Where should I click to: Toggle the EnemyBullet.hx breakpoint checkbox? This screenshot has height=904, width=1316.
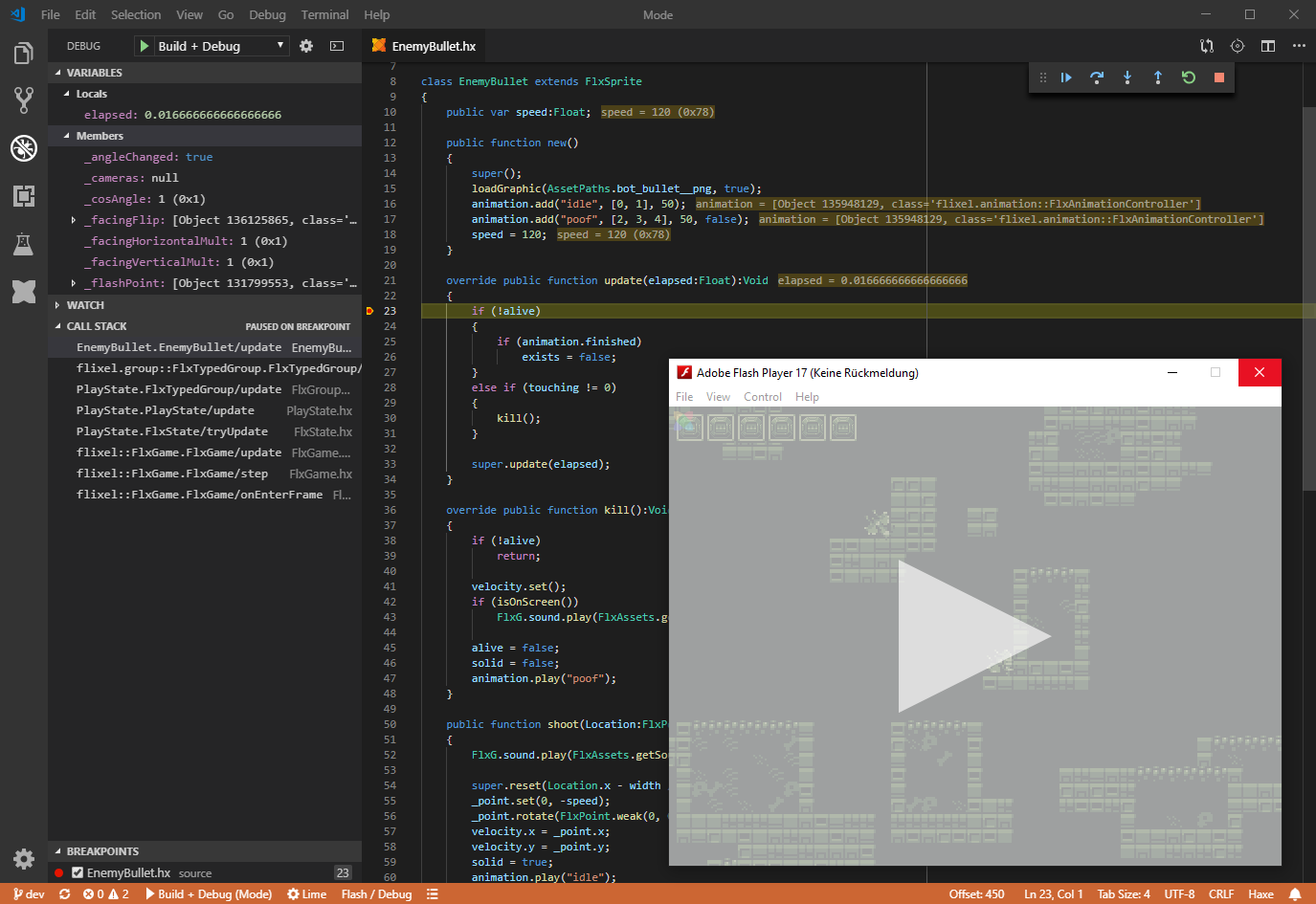point(78,872)
